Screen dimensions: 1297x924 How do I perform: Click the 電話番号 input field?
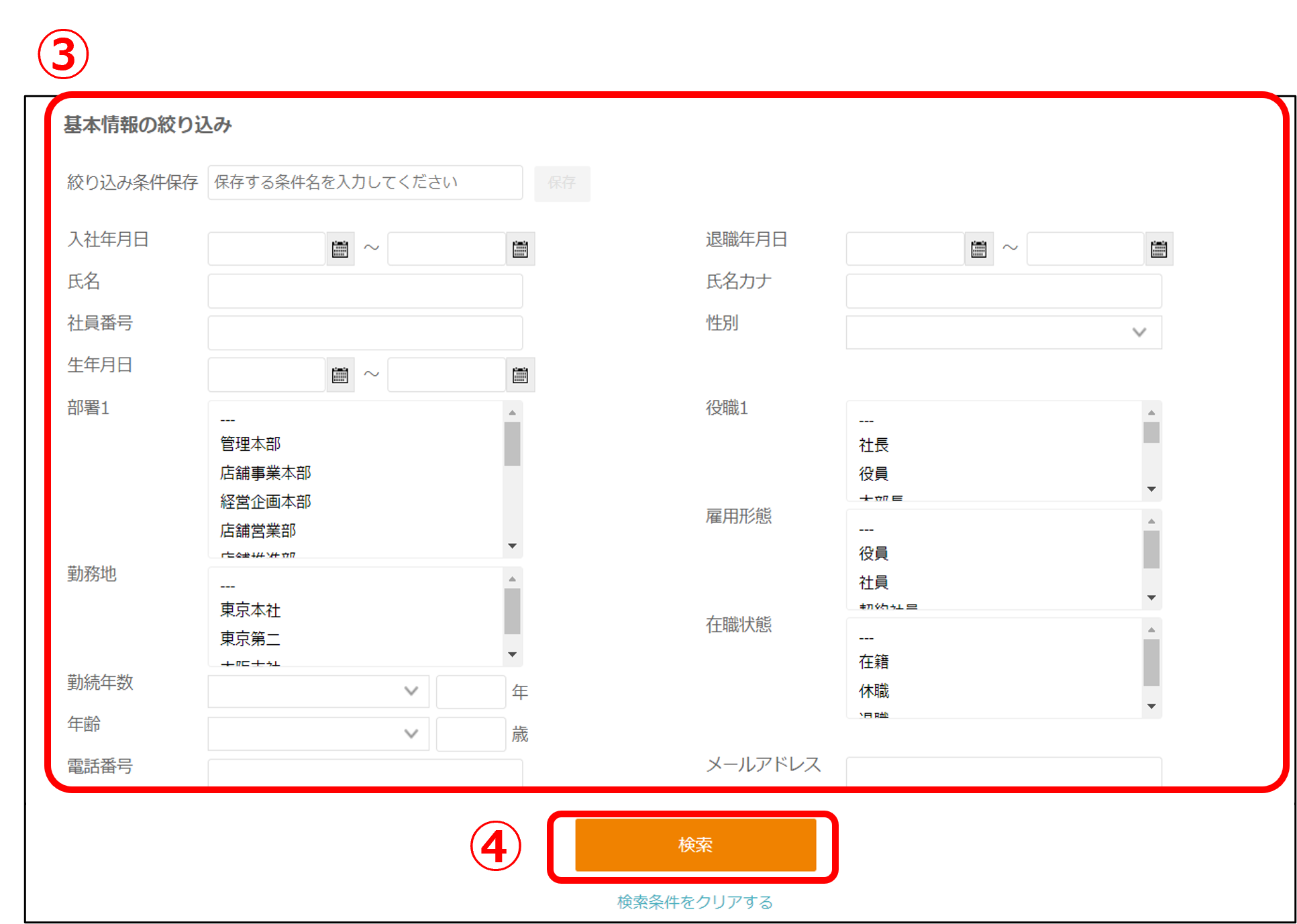pos(365,772)
